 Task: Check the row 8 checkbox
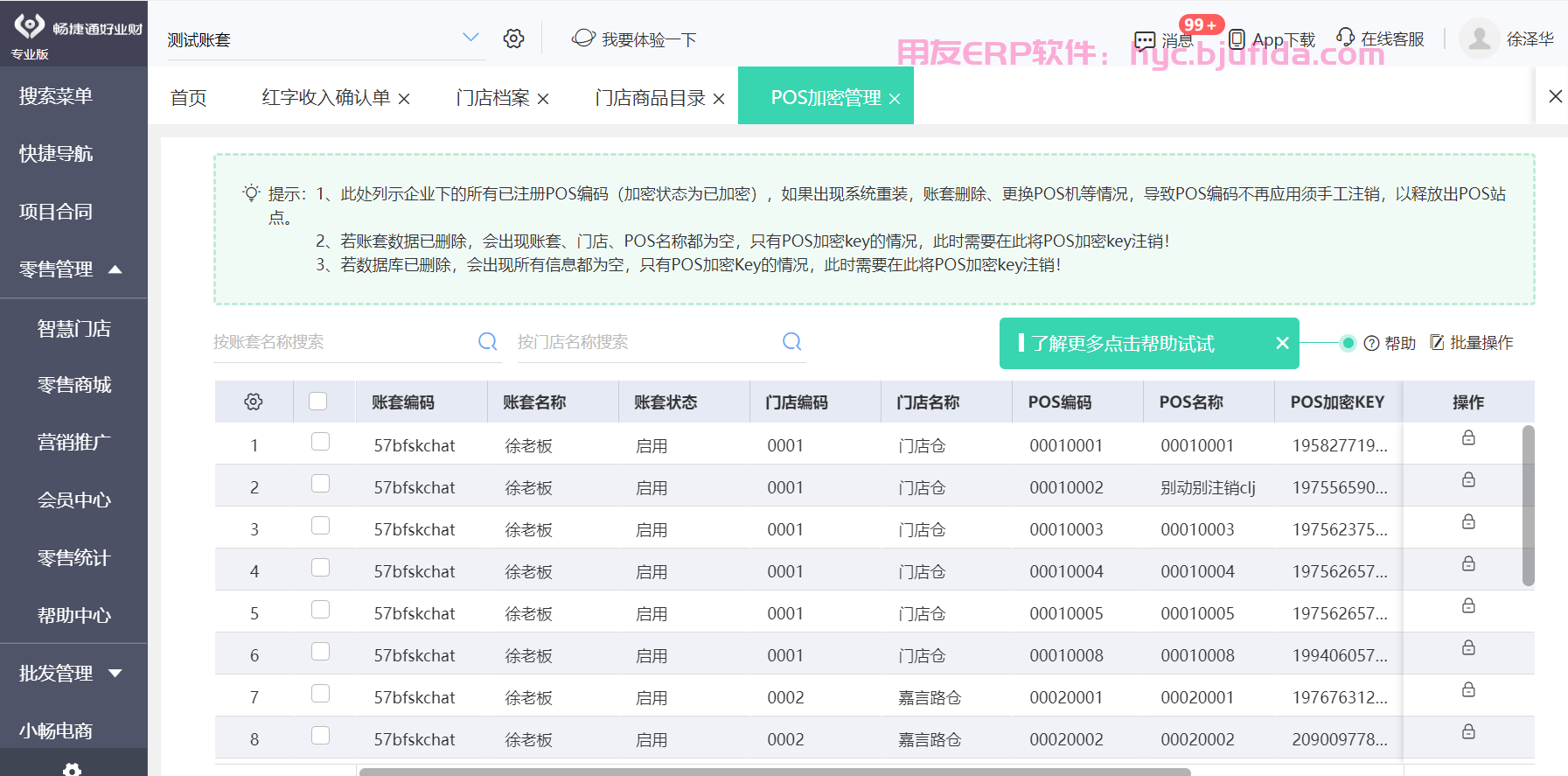pyautogui.click(x=320, y=735)
